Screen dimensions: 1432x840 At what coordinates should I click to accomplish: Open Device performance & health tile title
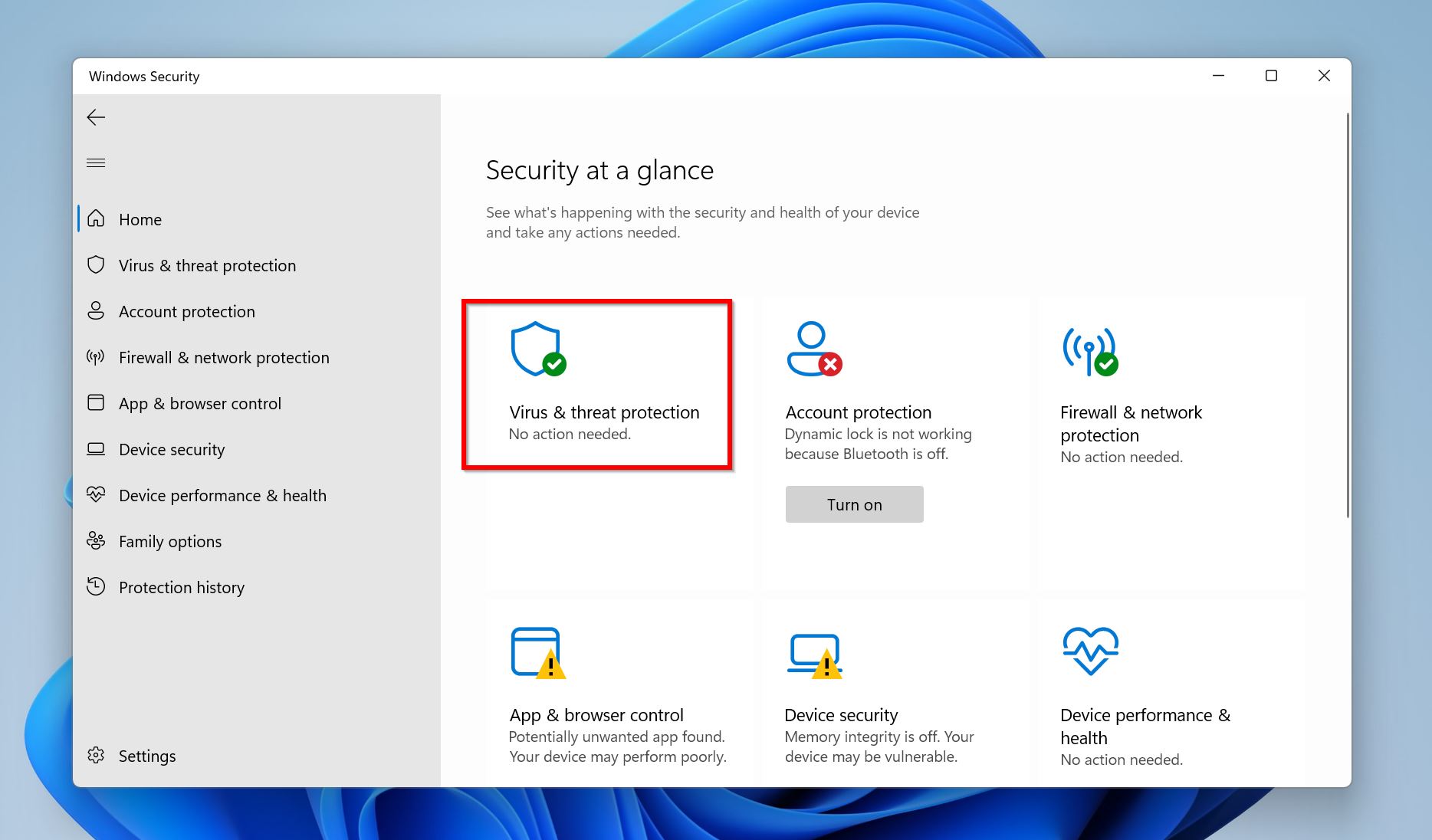tap(1145, 727)
